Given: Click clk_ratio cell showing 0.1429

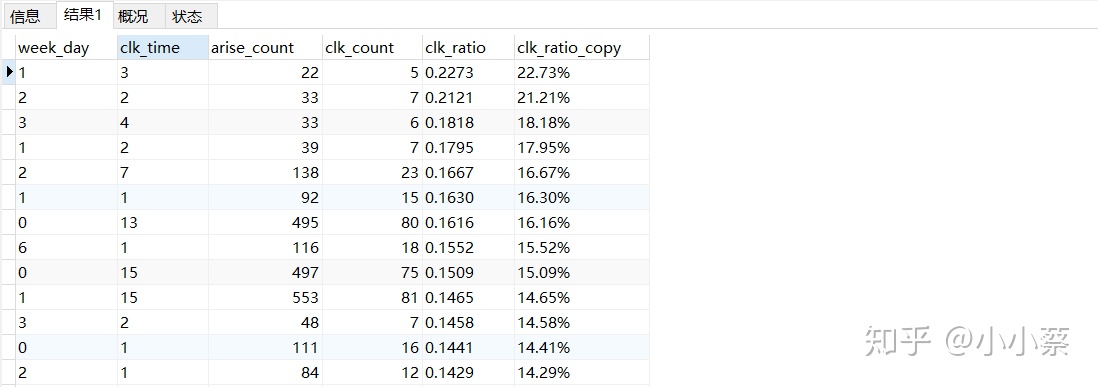Looking at the screenshot, I should click(x=468, y=372).
